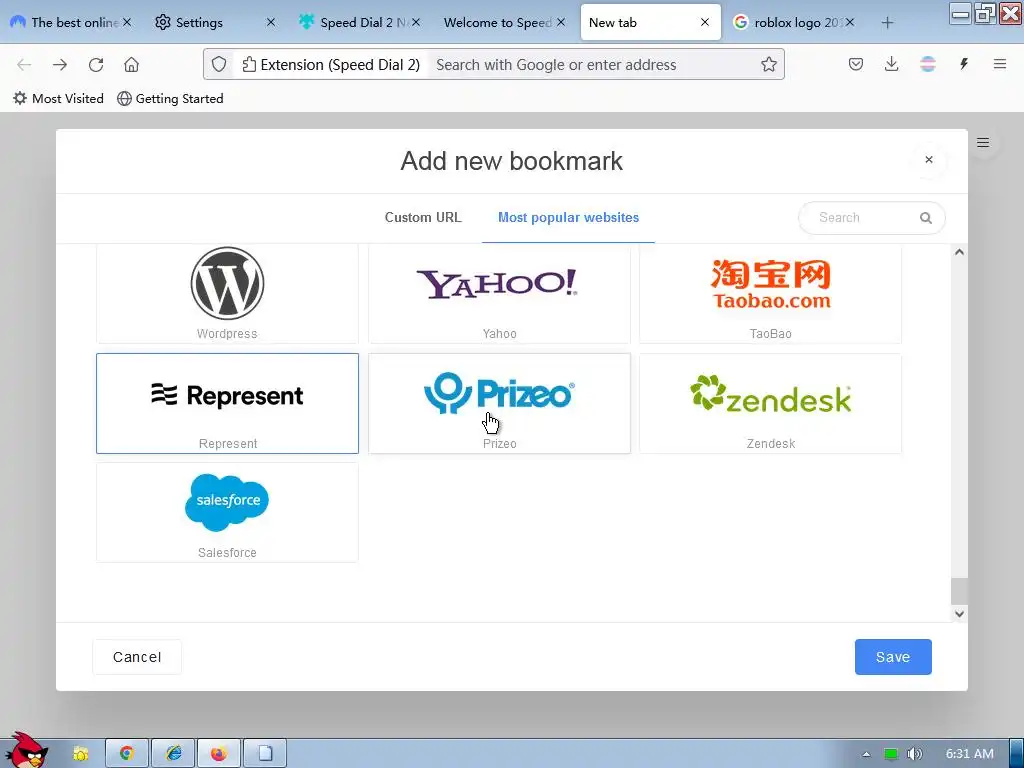
Task: Open the Downloads panel
Action: coord(891,64)
